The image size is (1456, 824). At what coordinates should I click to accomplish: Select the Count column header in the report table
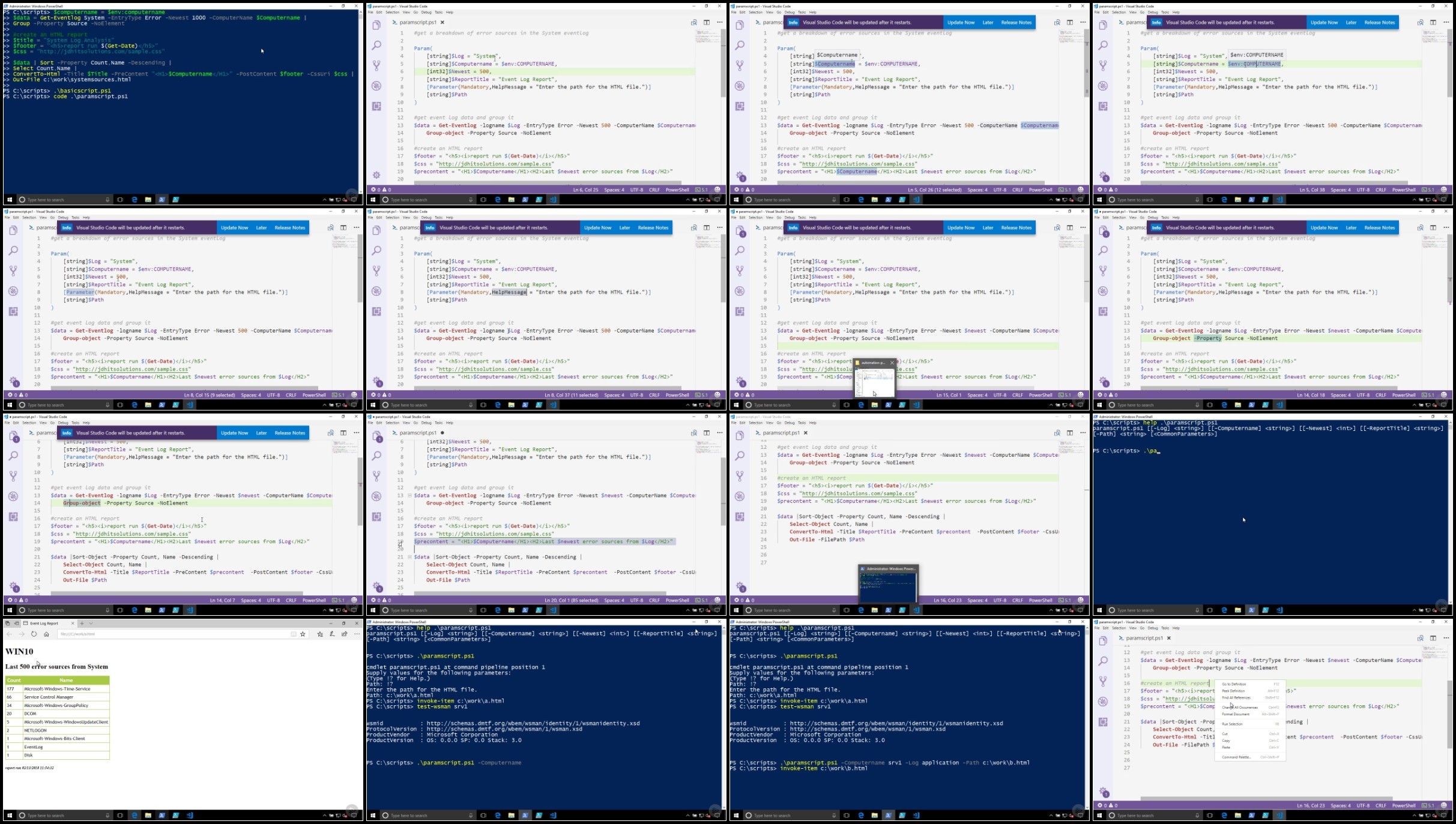pos(14,680)
